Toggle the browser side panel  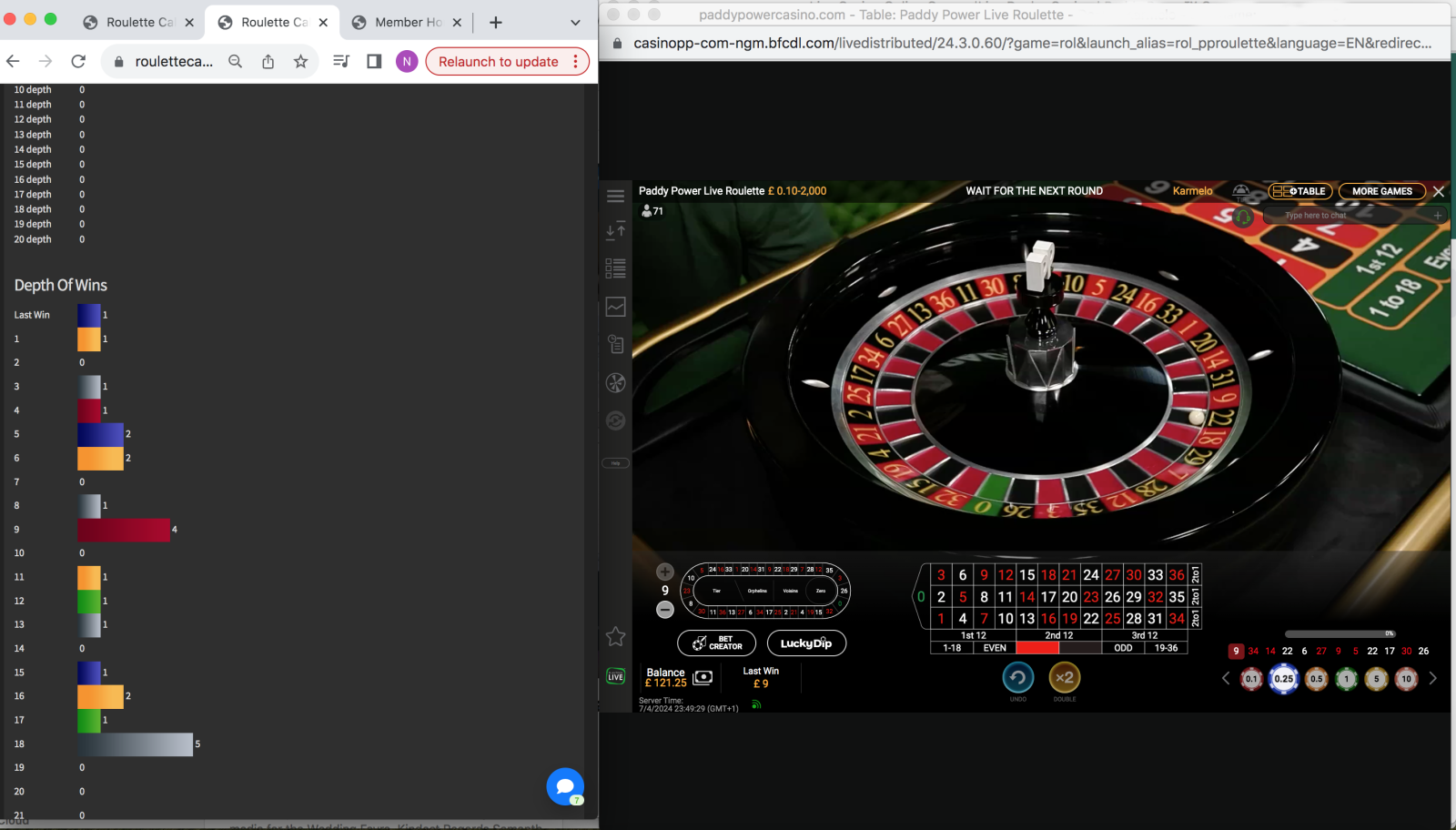pyautogui.click(x=373, y=61)
